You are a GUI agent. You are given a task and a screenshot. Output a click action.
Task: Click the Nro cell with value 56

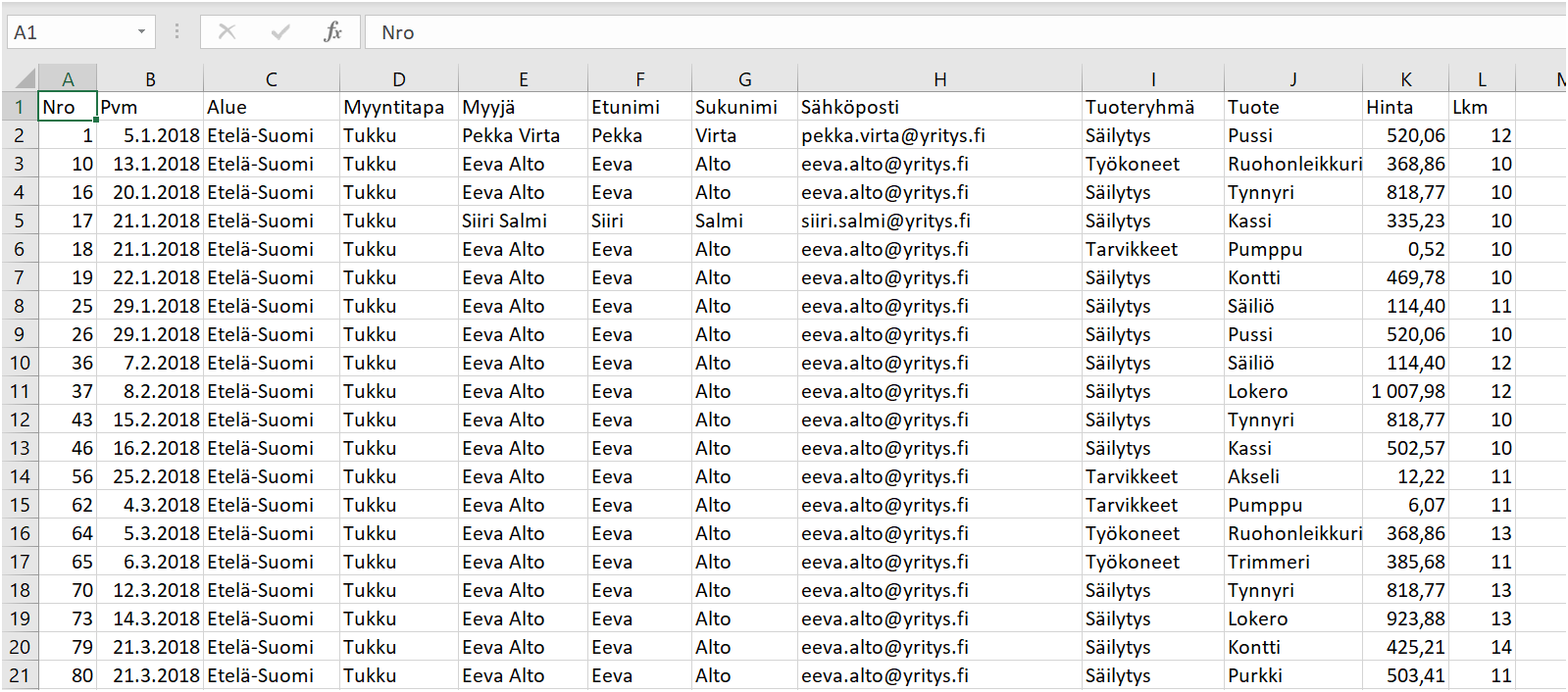[68, 476]
